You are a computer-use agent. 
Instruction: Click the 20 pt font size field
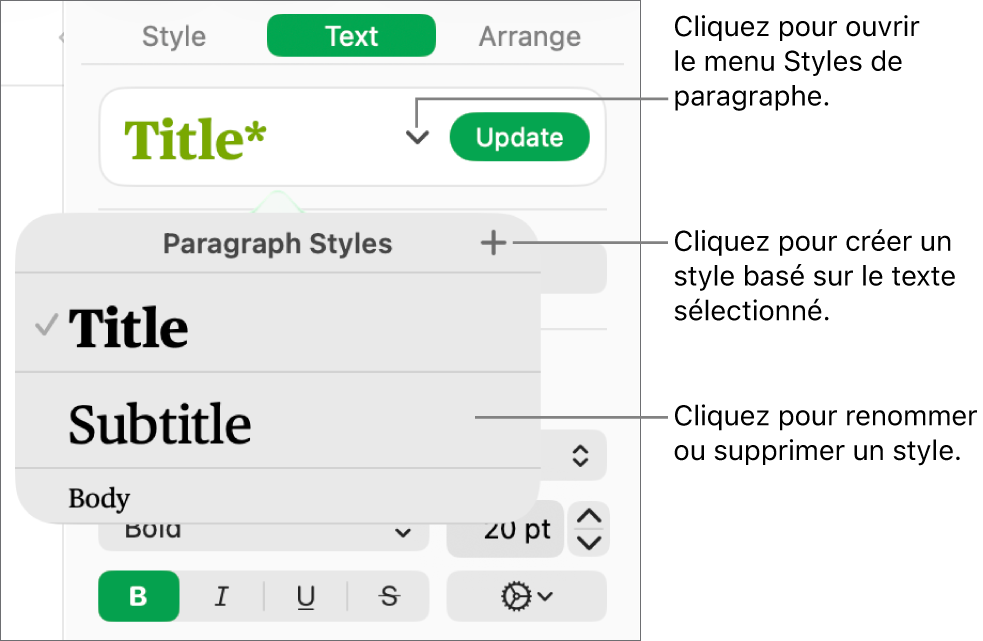(x=505, y=529)
